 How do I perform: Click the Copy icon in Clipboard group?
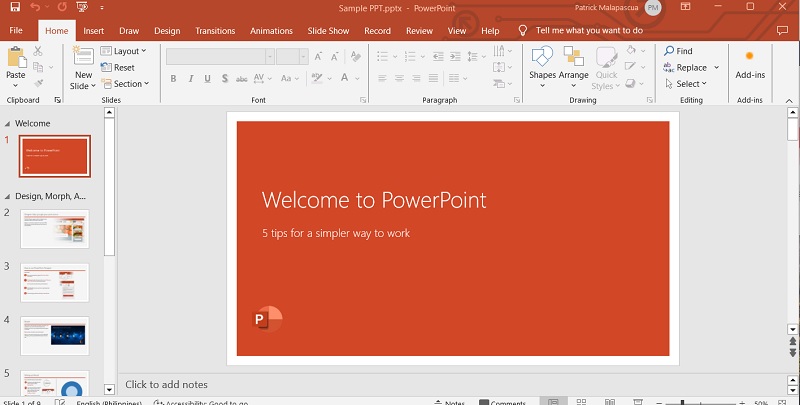click(x=38, y=67)
